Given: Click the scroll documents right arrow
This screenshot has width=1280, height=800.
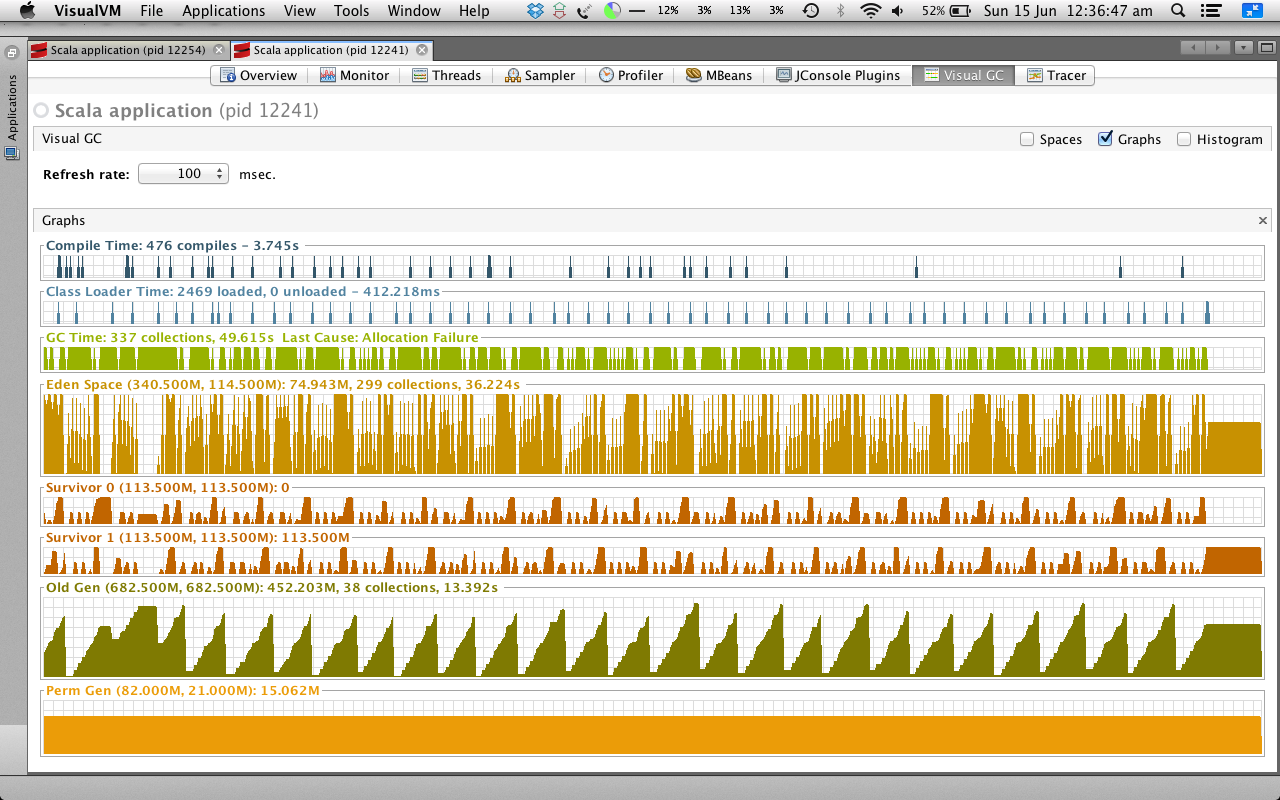Looking at the screenshot, I should 1217,47.
